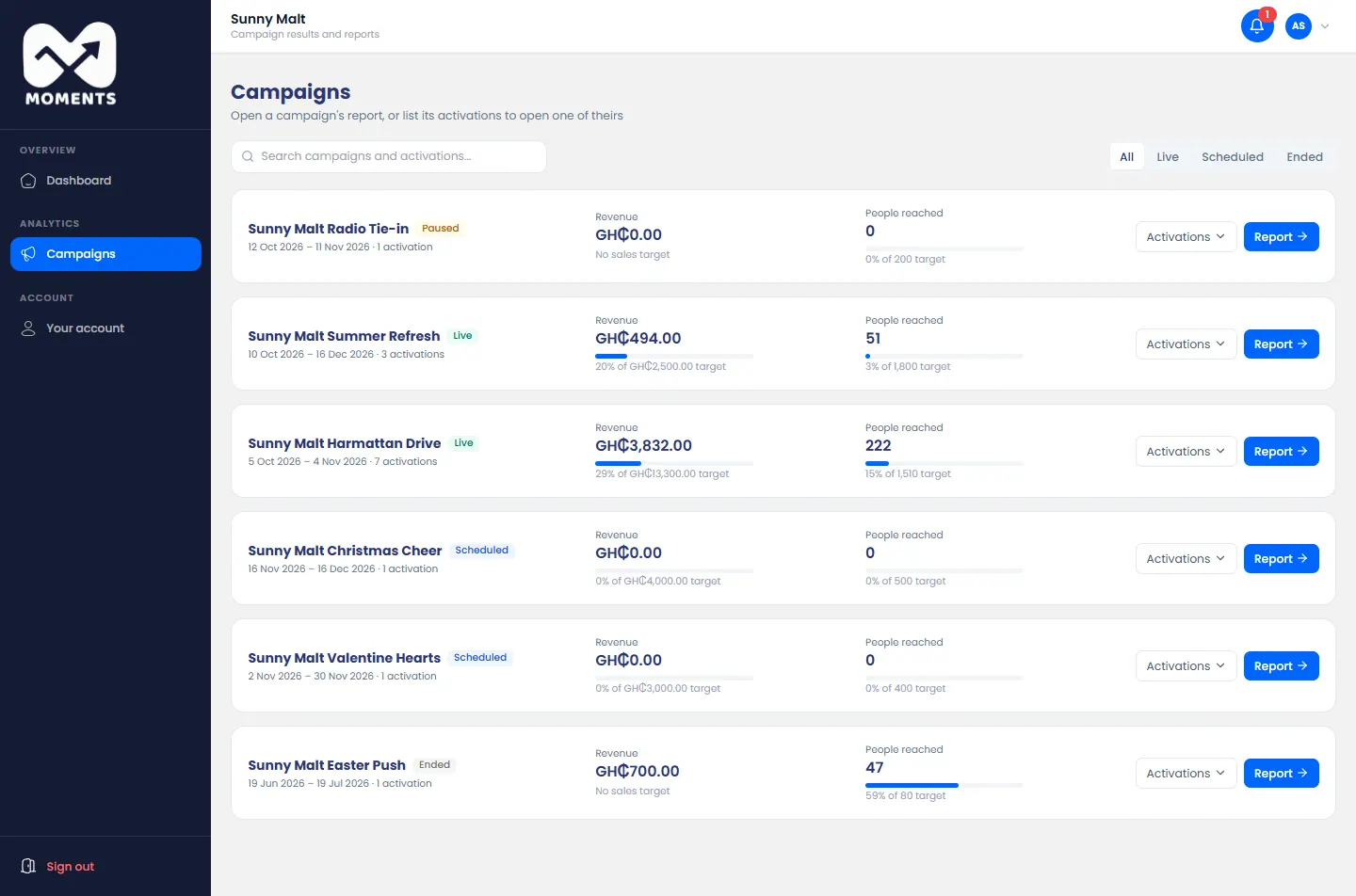The height and width of the screenshot is (896, 1356).
Task: Open Report for Valentine Hearts
Action: click(1281, 666)
